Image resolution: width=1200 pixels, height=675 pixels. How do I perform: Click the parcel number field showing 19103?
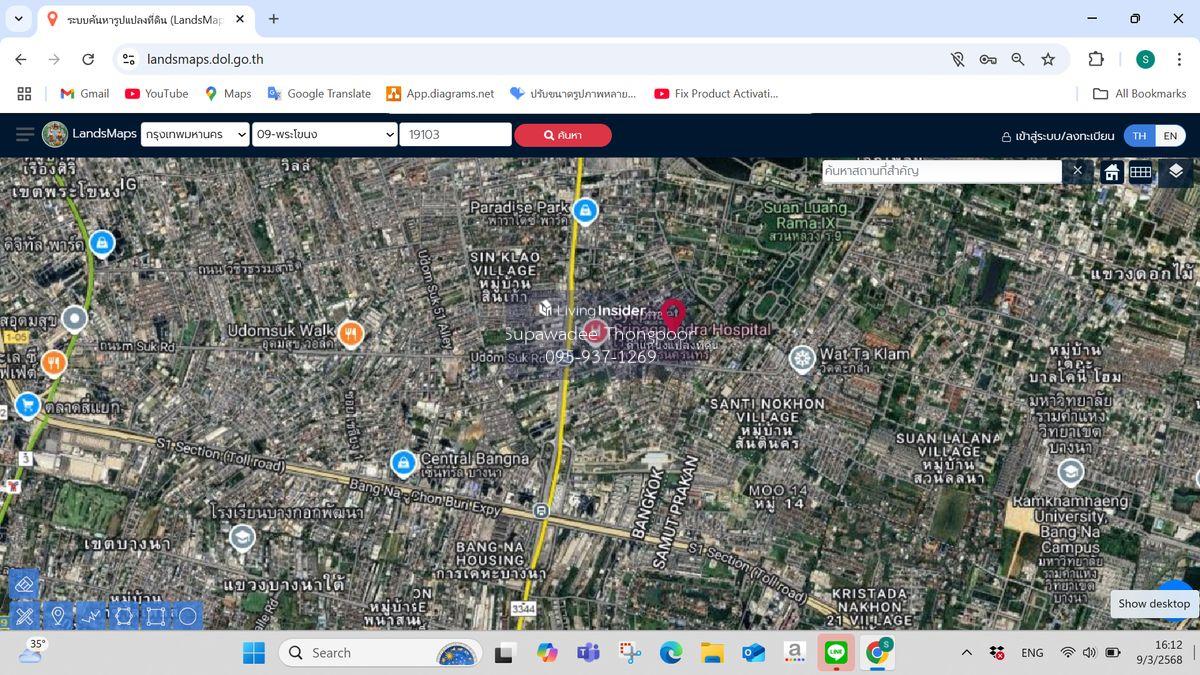455,134
